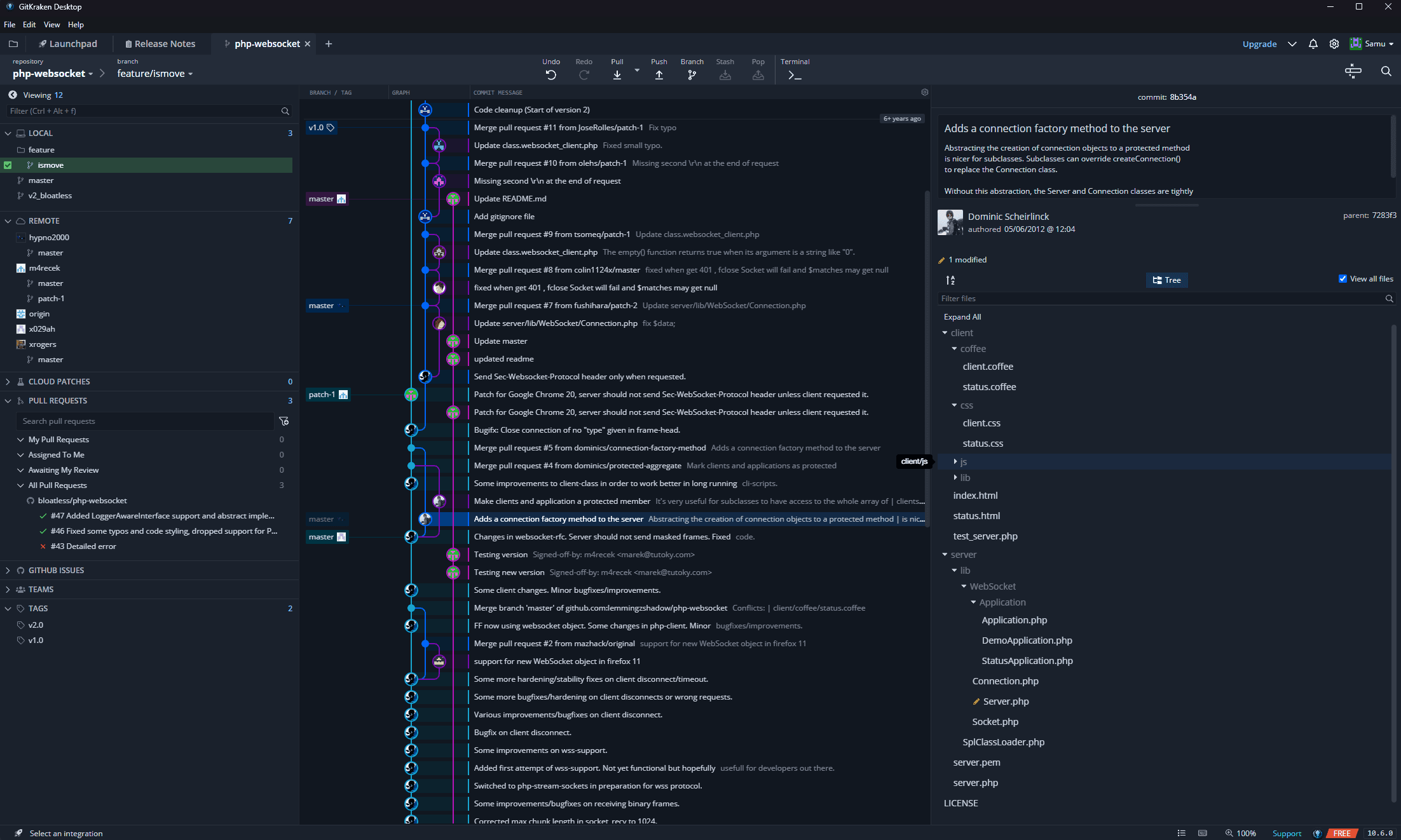Image resolution: width=1401 pixels, height=840 pixels.
Task: Click the Undo toolbar icon
Action: (x=551, y=75)
